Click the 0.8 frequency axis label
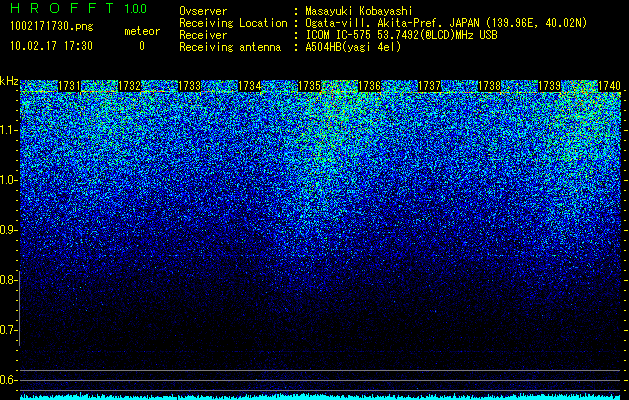The width and height of the screenshot is (629, 400). point(8,280)
